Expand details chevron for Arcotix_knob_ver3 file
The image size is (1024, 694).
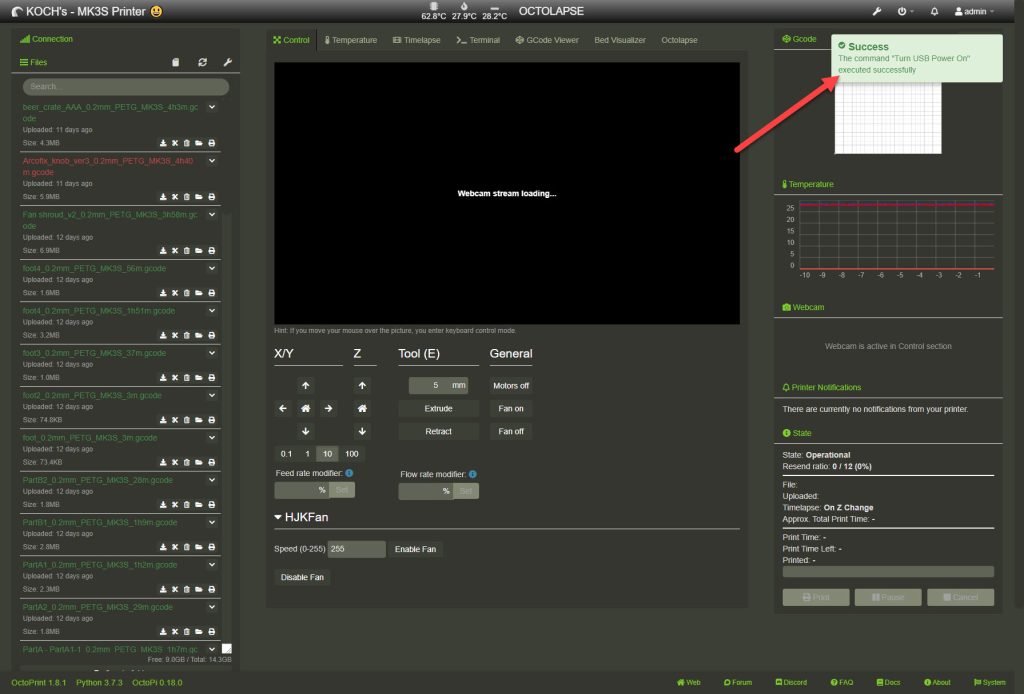tap(212, 161)
